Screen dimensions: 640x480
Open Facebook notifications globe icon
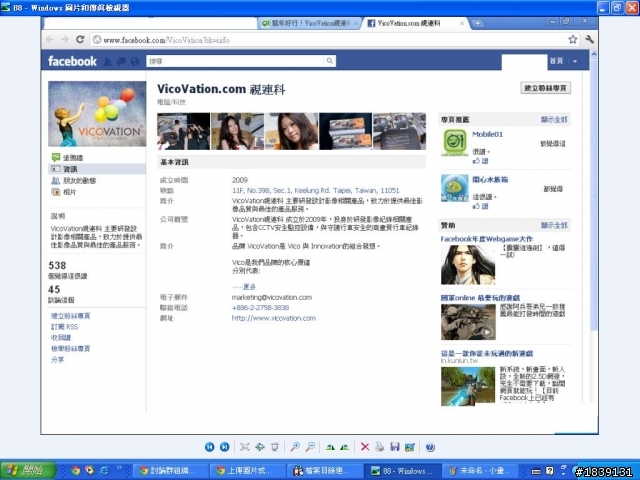click(135, 61)
